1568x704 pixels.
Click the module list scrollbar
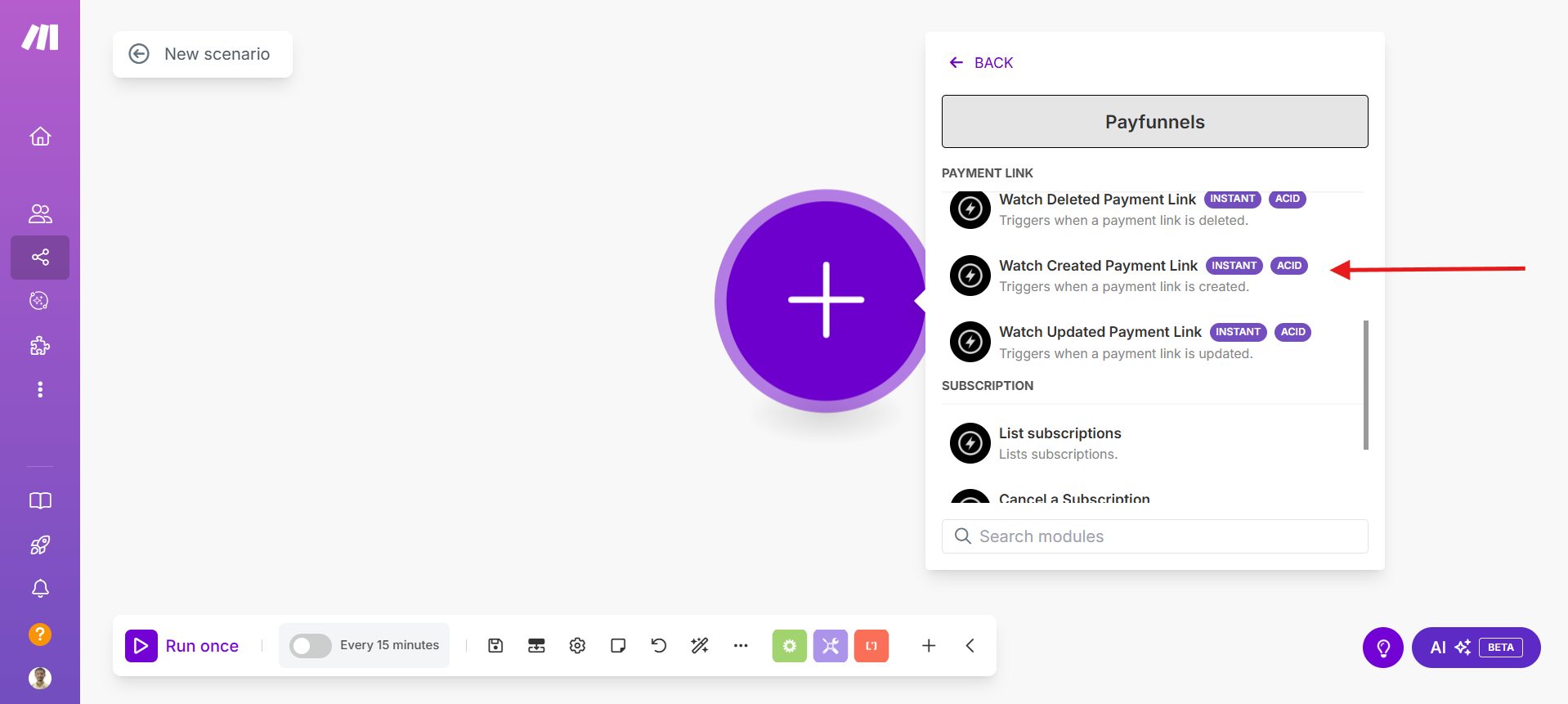click(x=1365, y=384)
